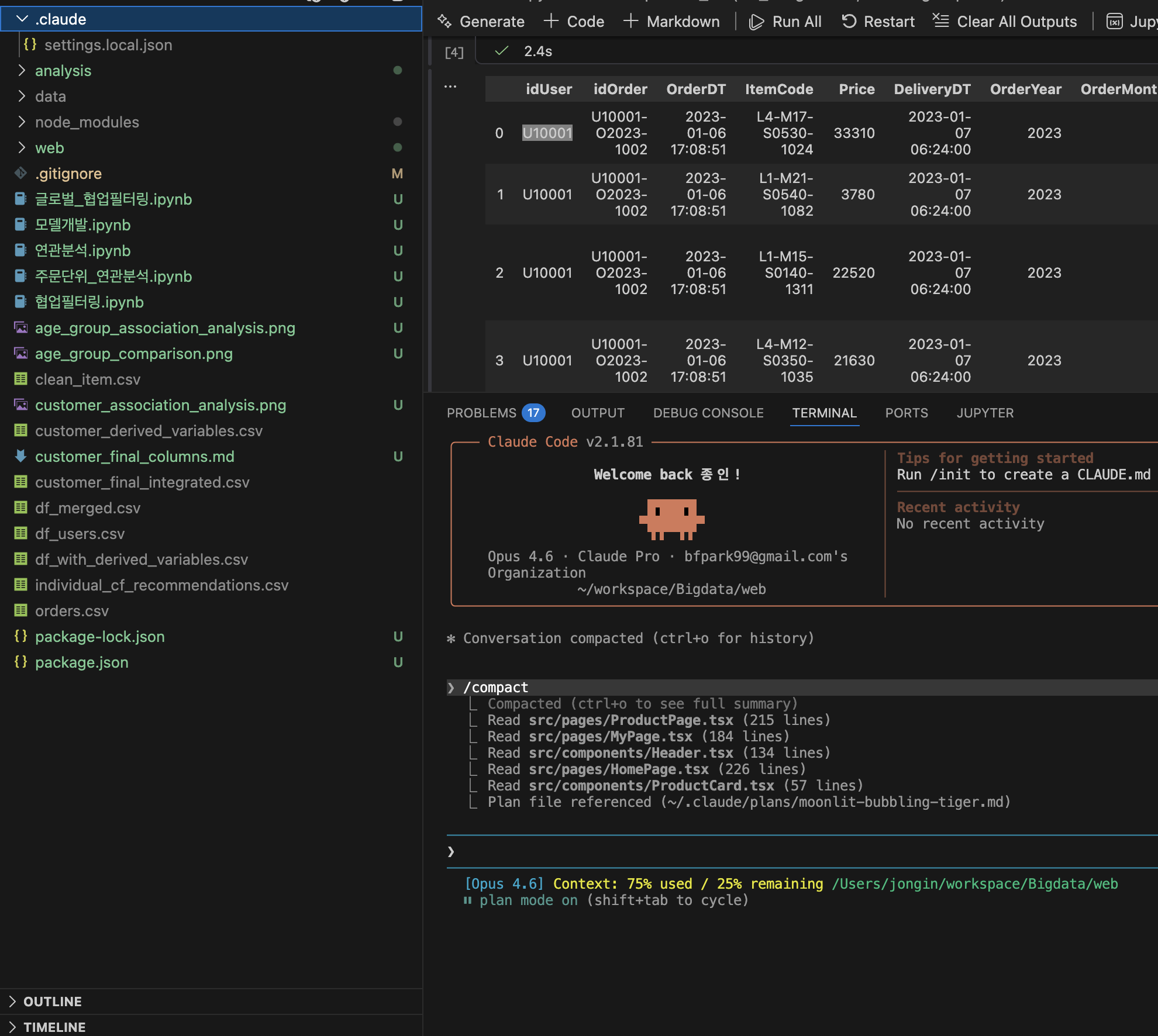Click the .gitignore file icon
Screen dimensions: 1158x1036
pos(20,174)
